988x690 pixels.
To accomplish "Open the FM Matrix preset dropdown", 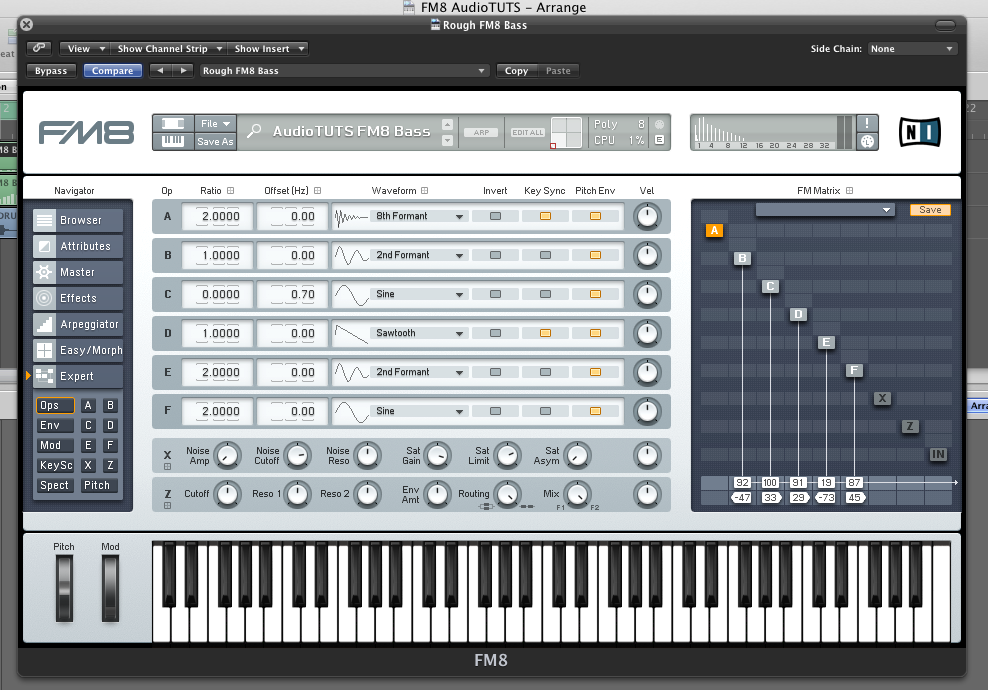I will [x=825, y=210].
